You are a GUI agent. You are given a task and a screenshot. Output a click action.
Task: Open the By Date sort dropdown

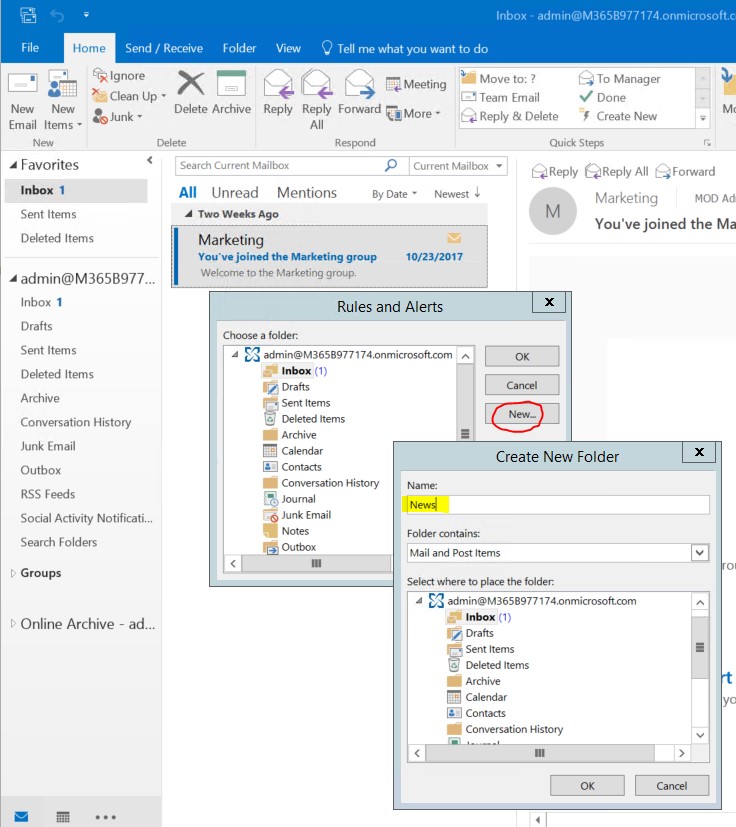(x=394, y=194)
